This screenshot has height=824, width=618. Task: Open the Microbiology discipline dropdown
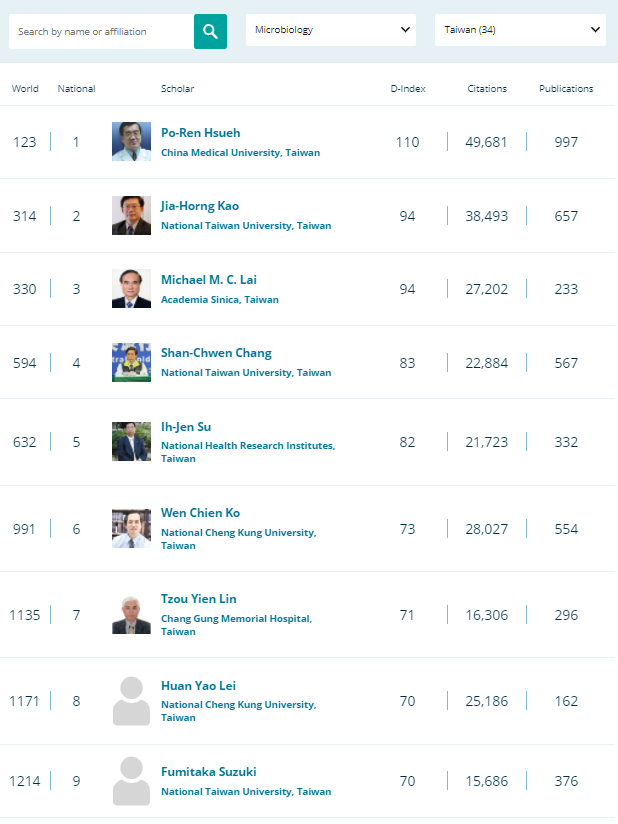(331, 30)
